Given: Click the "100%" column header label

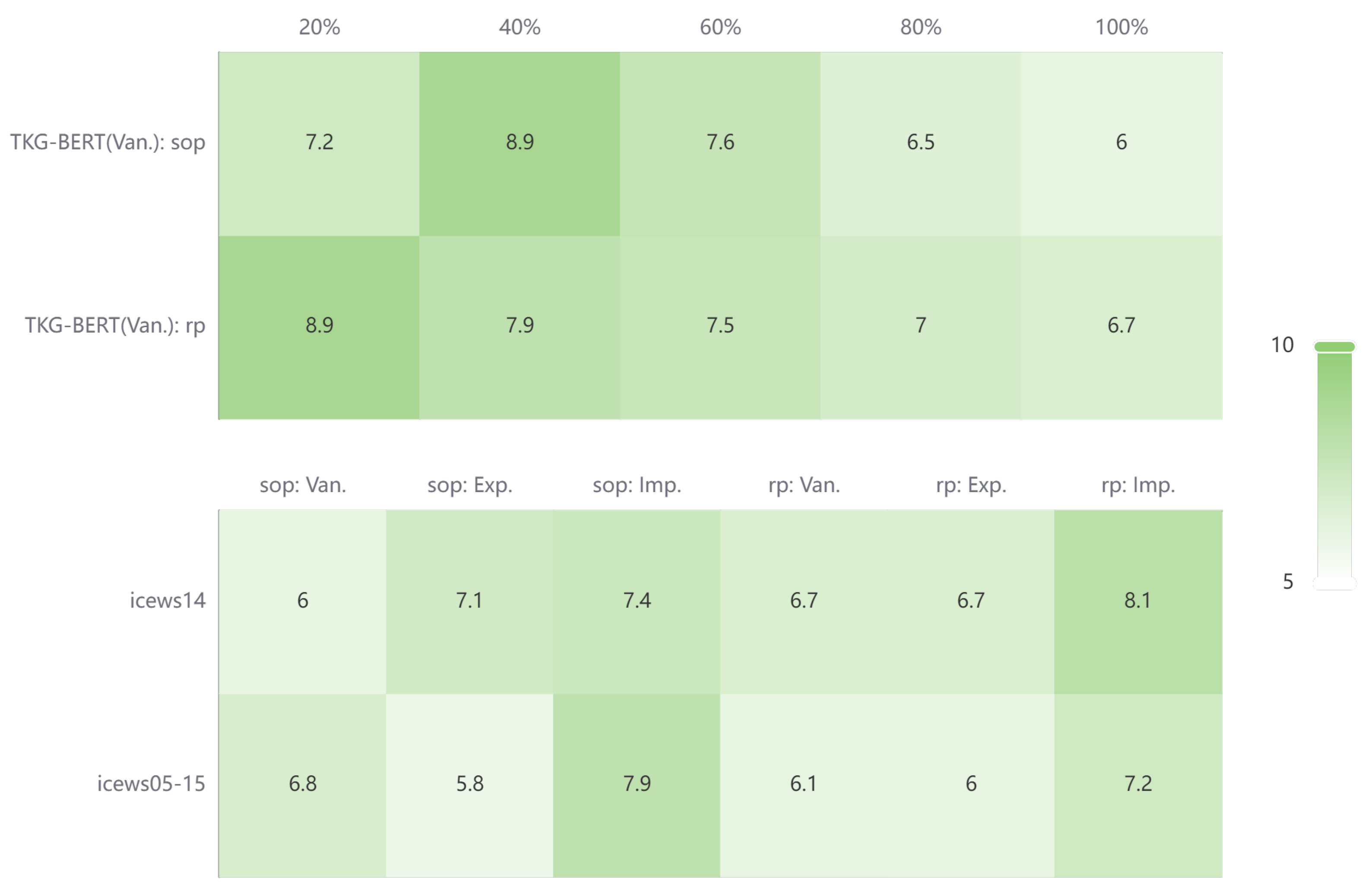Looking at the screenshot, I should pos(1121,27).
